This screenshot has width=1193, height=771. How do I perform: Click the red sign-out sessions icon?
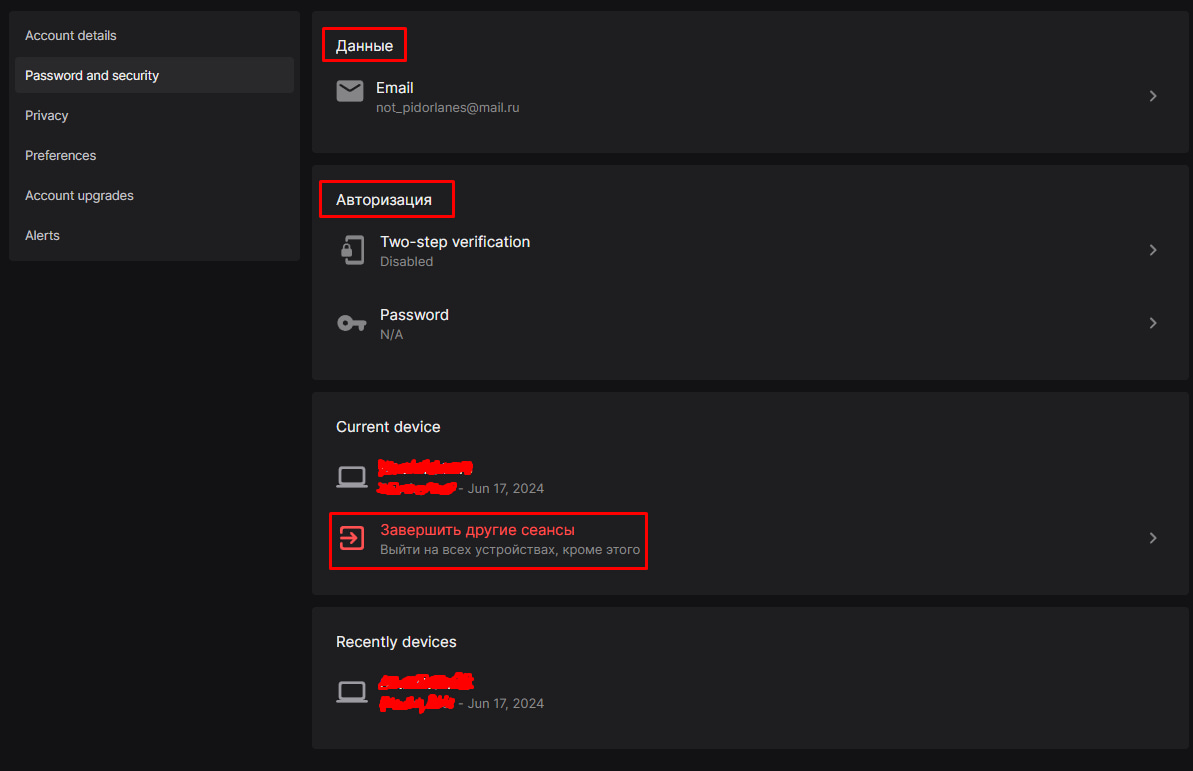(352, 539)
